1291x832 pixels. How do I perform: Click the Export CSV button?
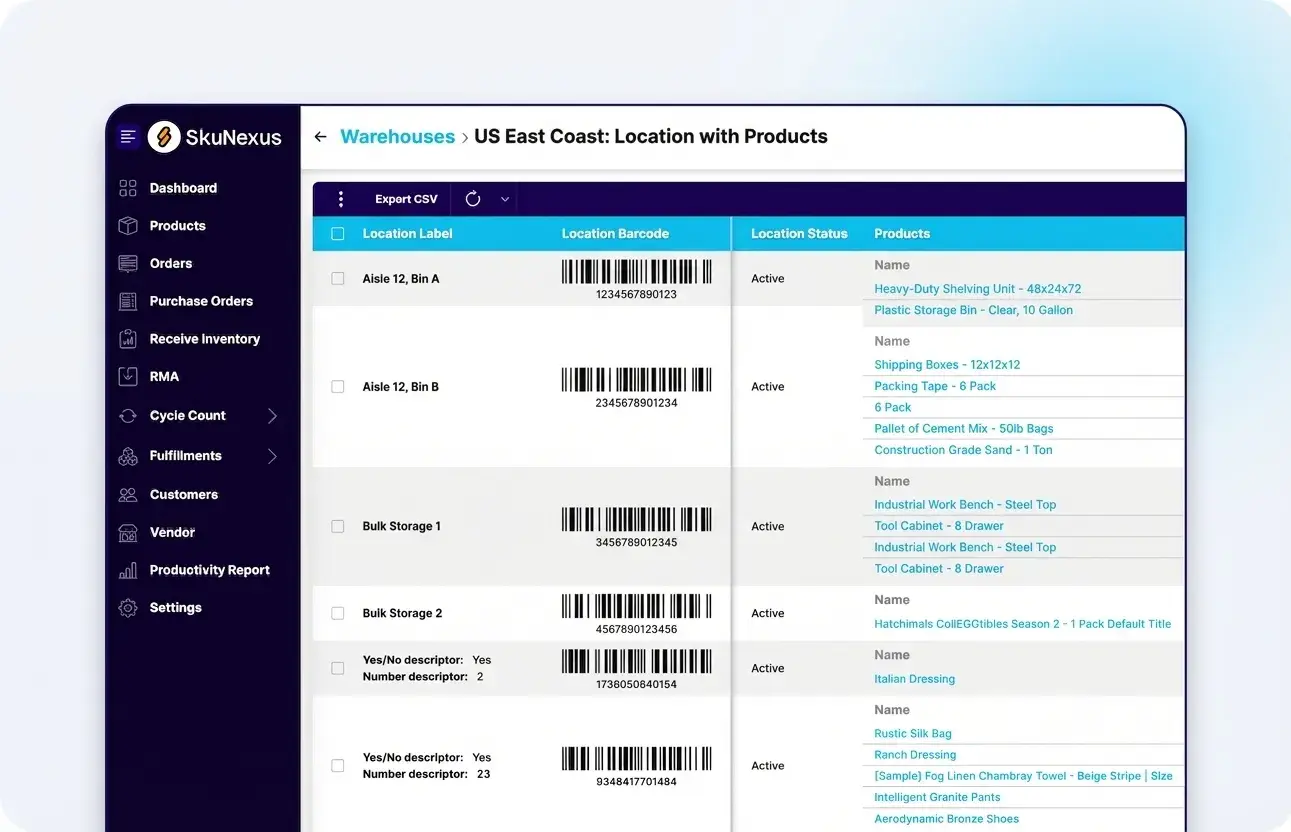point(406,199)
